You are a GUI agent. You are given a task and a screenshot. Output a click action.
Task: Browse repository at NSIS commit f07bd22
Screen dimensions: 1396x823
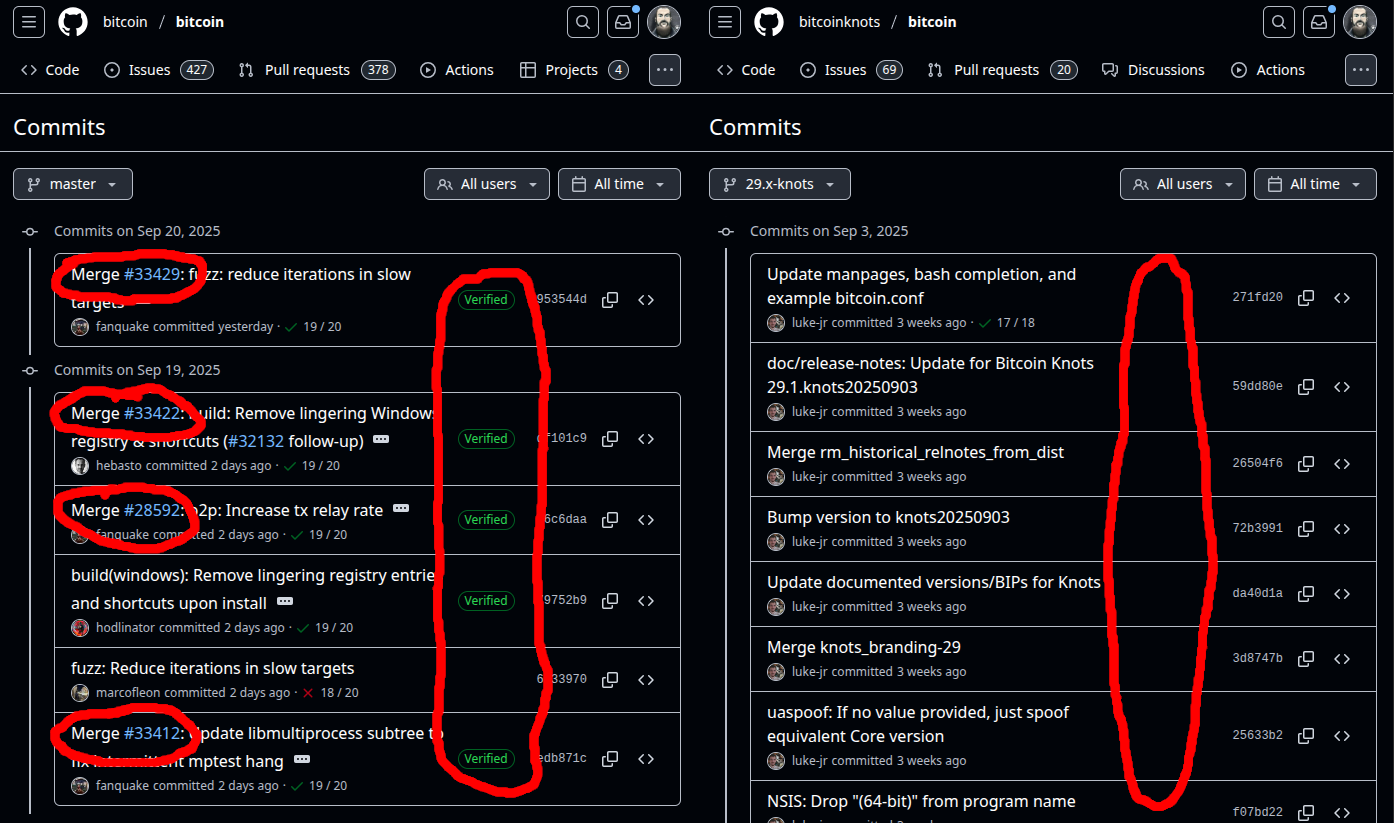(1342, 813)
